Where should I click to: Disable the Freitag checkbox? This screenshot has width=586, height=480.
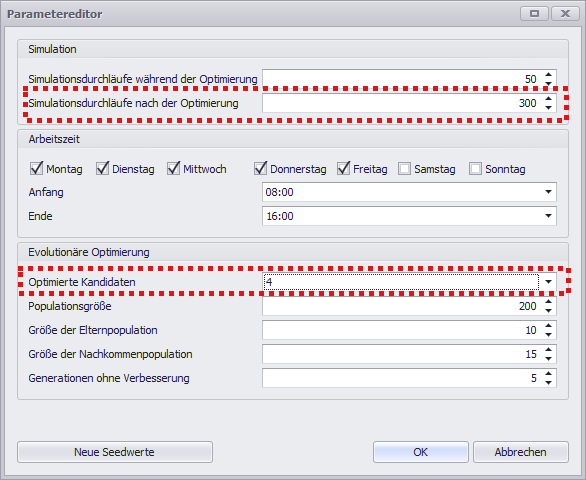pyautogui.click(x=343, y=169)
